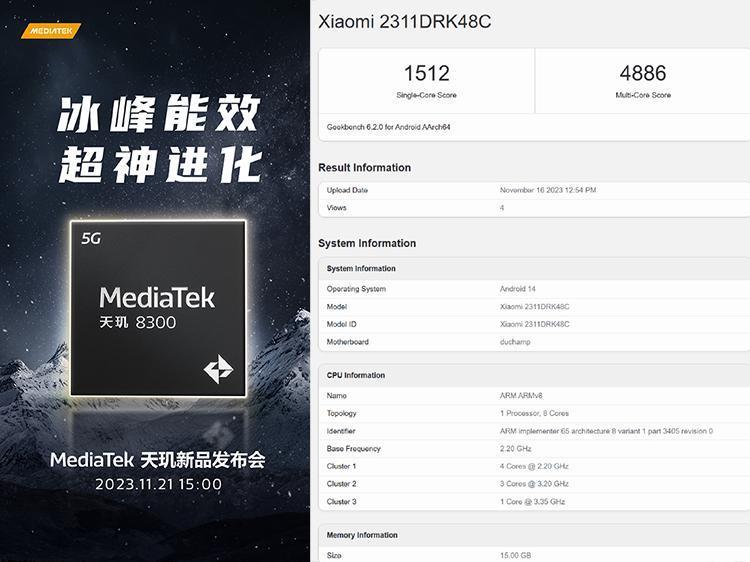Click the Multi-Core Score label
The width and height of the screenshot is (750, 562).
[x=643, y=95]
